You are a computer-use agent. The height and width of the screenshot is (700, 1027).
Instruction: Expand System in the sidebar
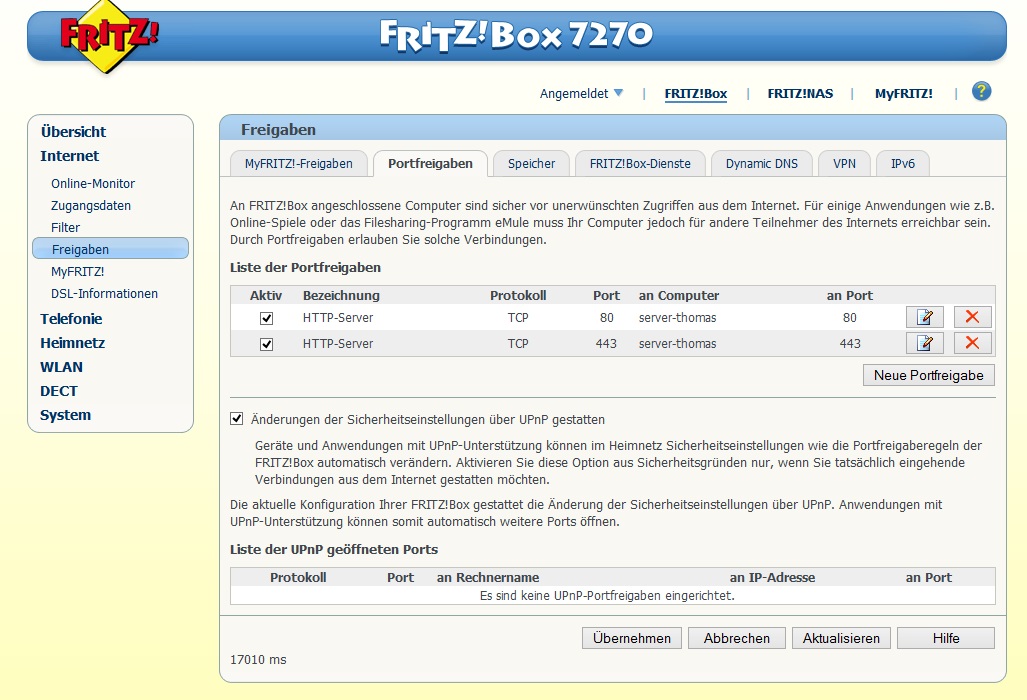tap(65, 415)
